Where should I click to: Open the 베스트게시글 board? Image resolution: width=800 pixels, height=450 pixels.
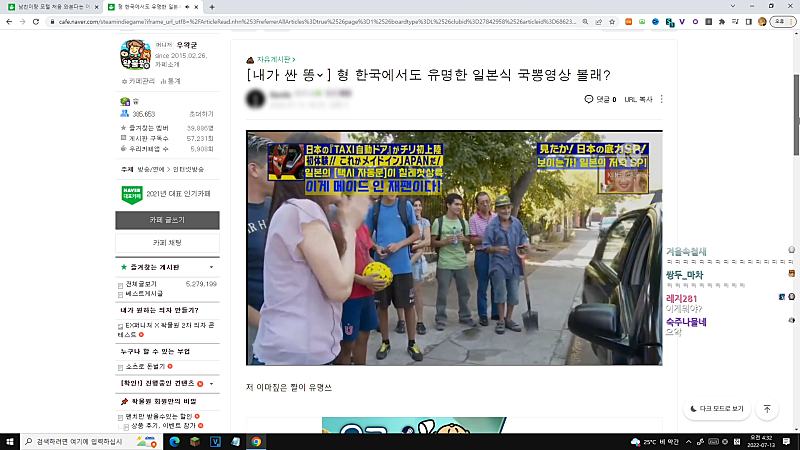point(144,294)
